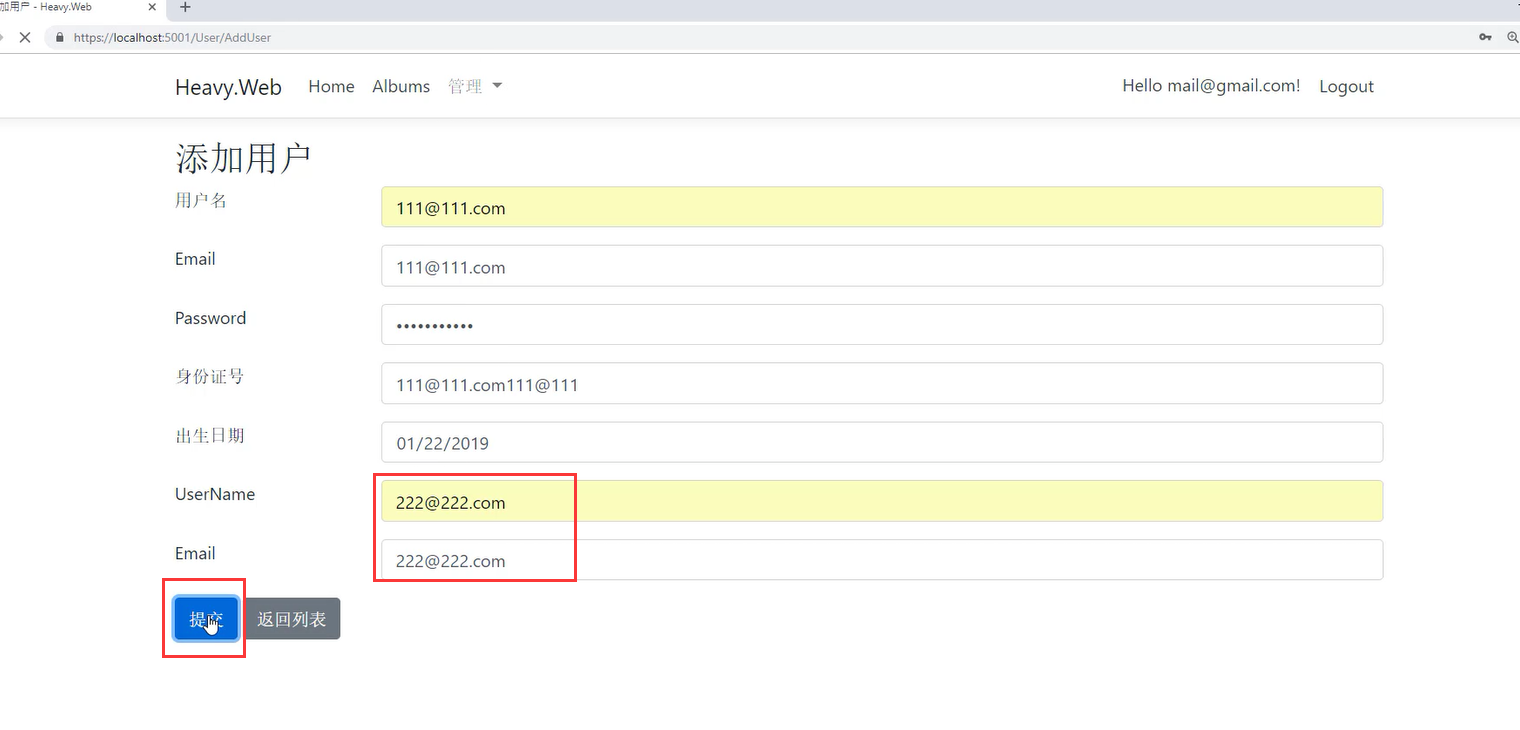1520x730 pixels.
Task: Click the lock icon in address bar
Action: pyautogui.click(x=59, y=37)
